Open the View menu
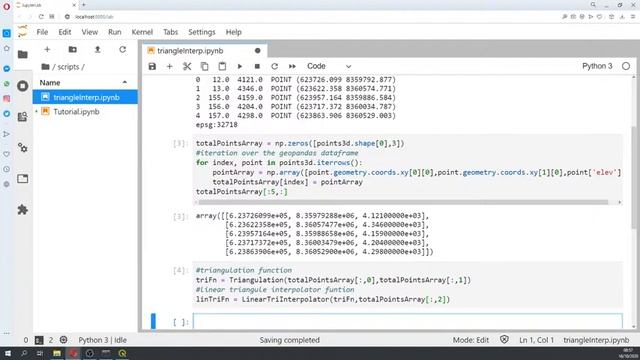 (x=89, y=32)
